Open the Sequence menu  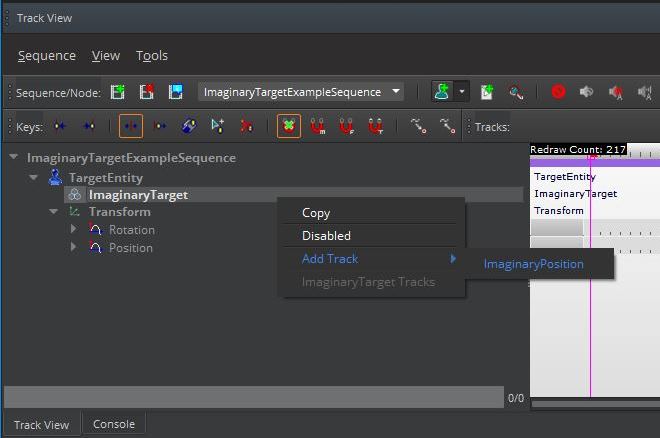pyautogui.click(x=46, y=56)
